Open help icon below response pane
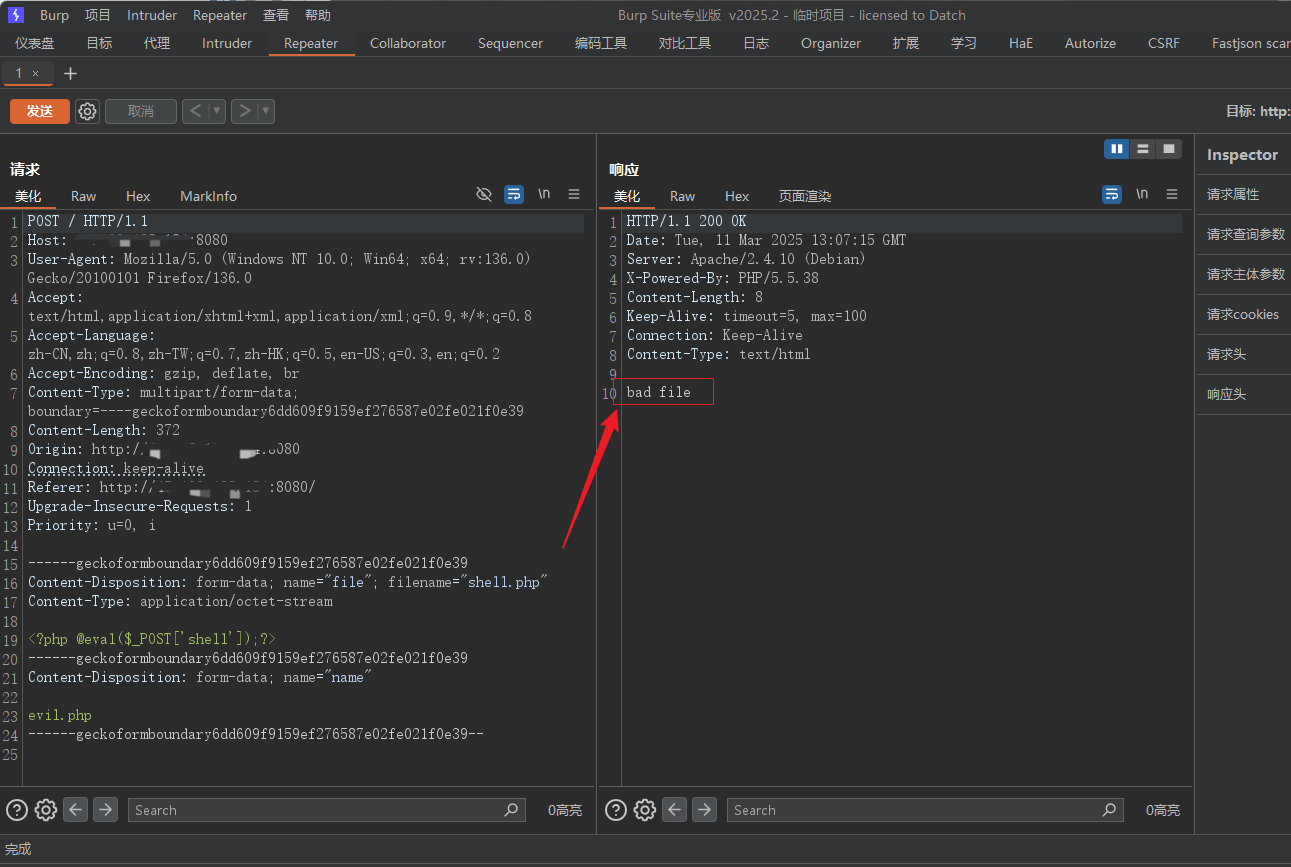This screenshot has height=867, width=1291. [616, 810]
